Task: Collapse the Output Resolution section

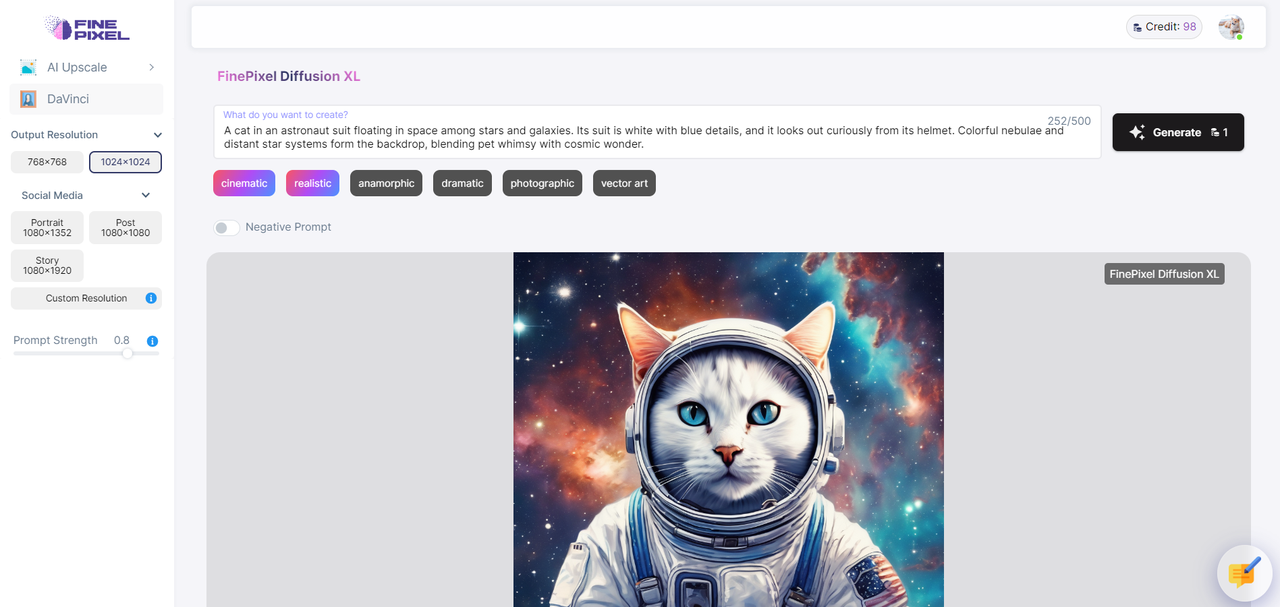Action: (157, 135)
